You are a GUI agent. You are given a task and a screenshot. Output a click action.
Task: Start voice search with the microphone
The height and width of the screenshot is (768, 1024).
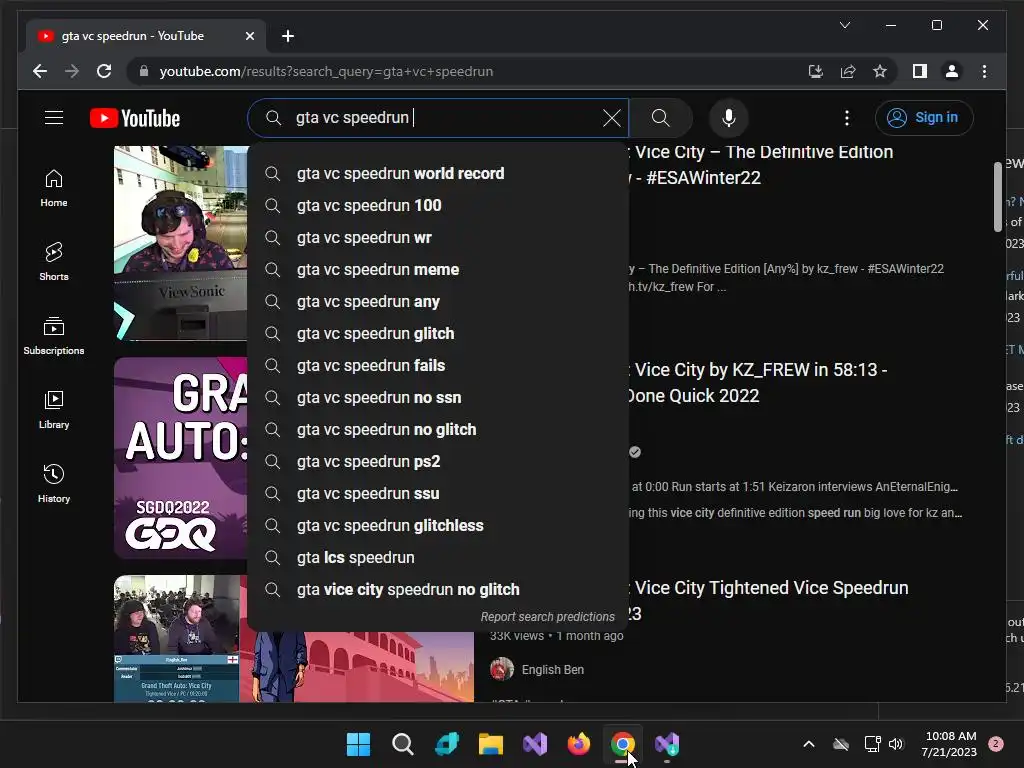click(x=729, y=118)
